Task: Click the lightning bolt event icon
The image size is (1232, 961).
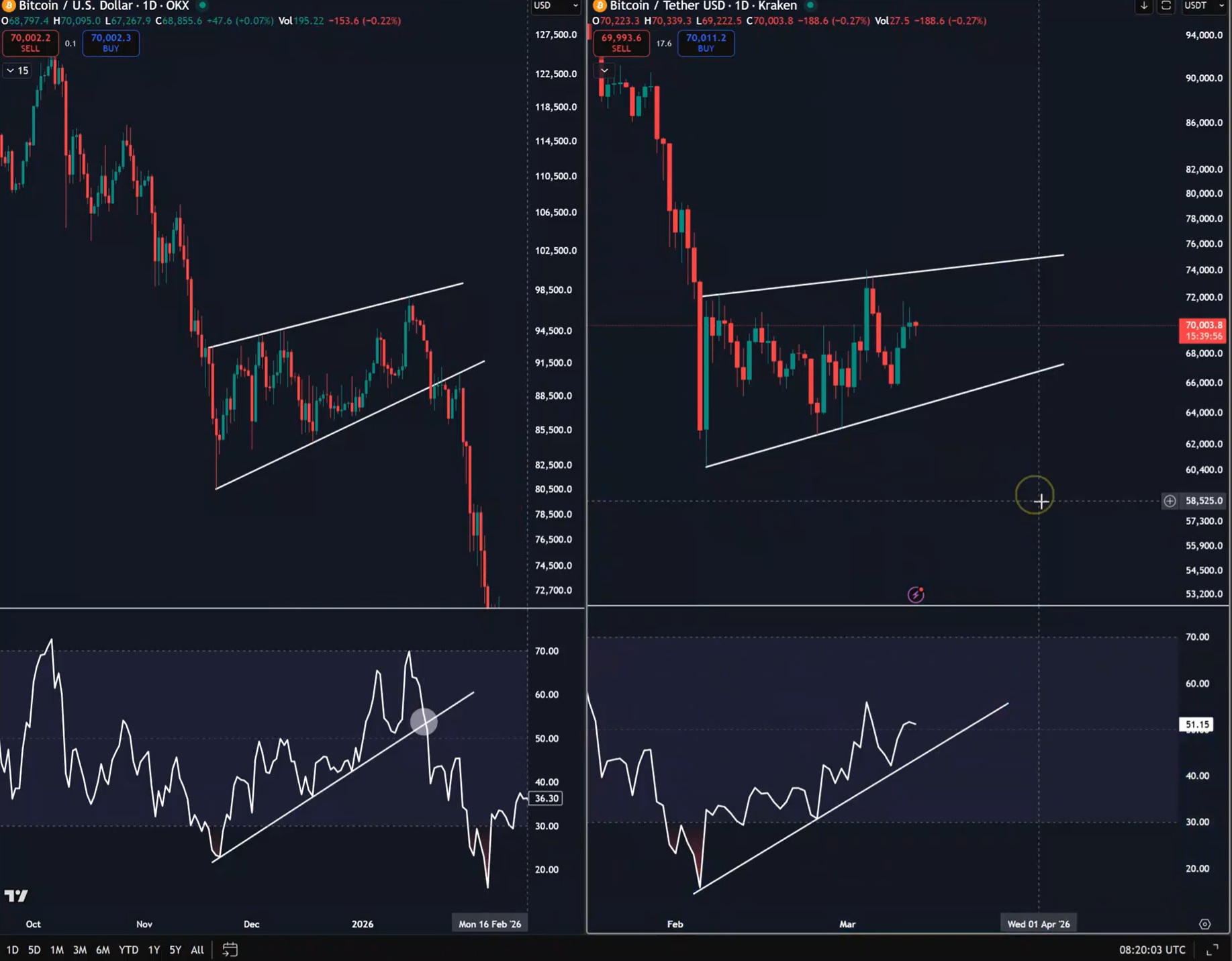Action: pos(916,594)
